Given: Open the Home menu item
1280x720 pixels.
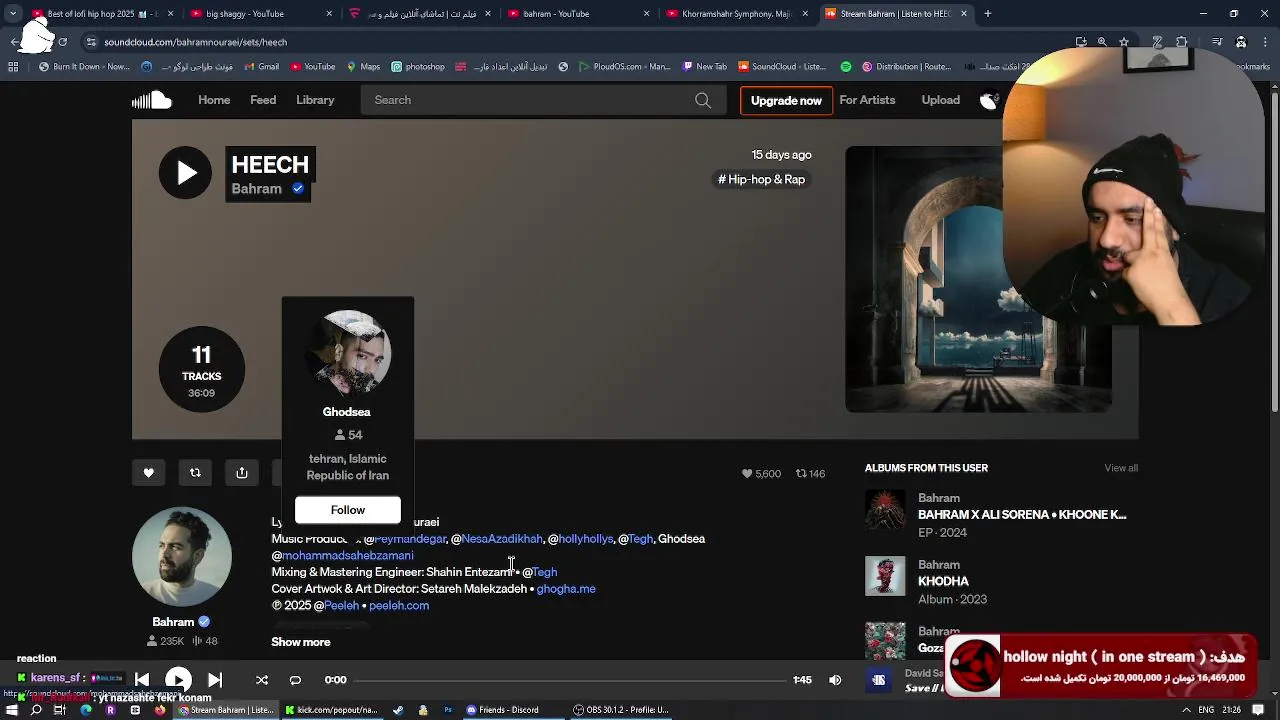Looking at the screenshot, I should [214, 100].
